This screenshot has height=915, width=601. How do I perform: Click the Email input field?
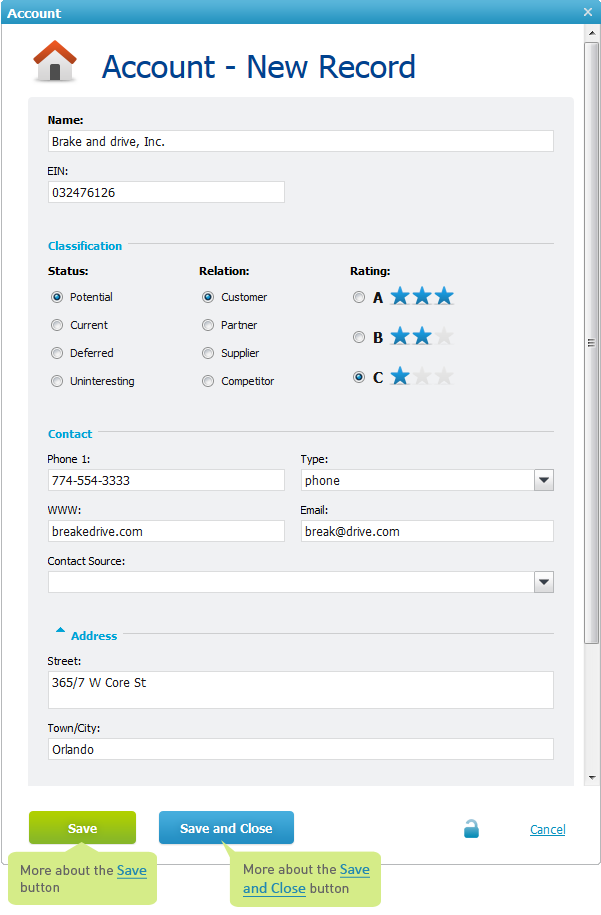tap(427, 531)
